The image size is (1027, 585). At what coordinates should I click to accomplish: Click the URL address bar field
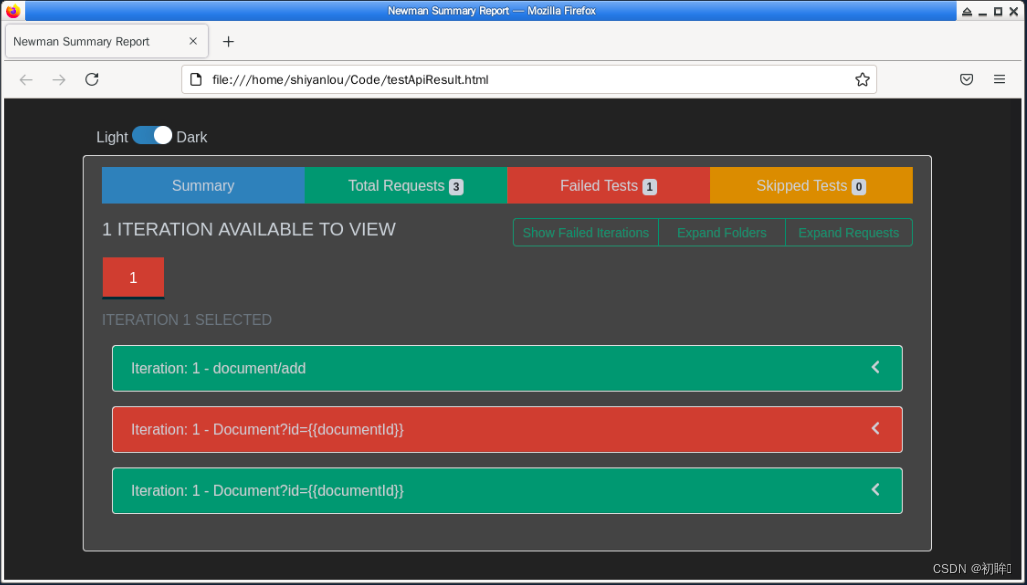coord(529,80)
